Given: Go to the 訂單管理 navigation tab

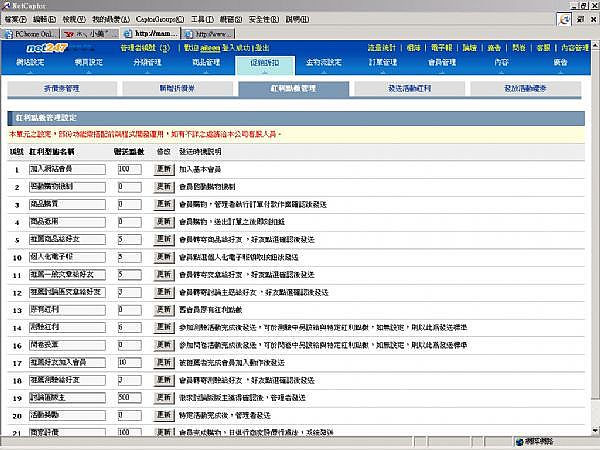Looking at the screenshot, I should tap(384, 62).
